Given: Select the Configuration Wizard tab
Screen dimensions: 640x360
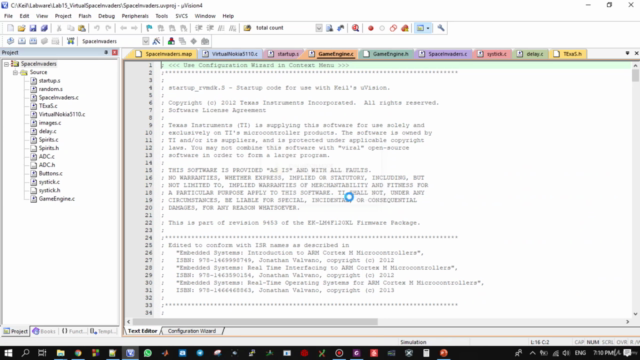Looking at the screenshot, I should 192,331.
